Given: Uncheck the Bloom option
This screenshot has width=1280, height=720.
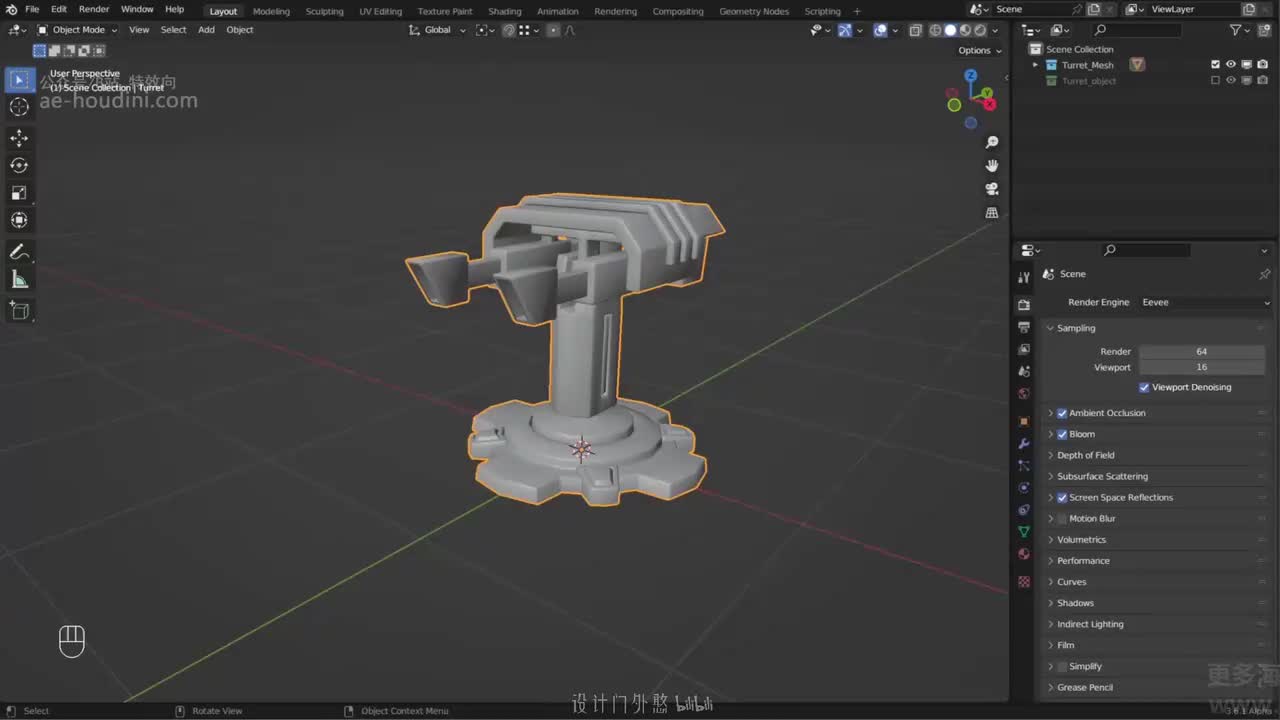Looking at the screenshot, I should coord(1062,434).
